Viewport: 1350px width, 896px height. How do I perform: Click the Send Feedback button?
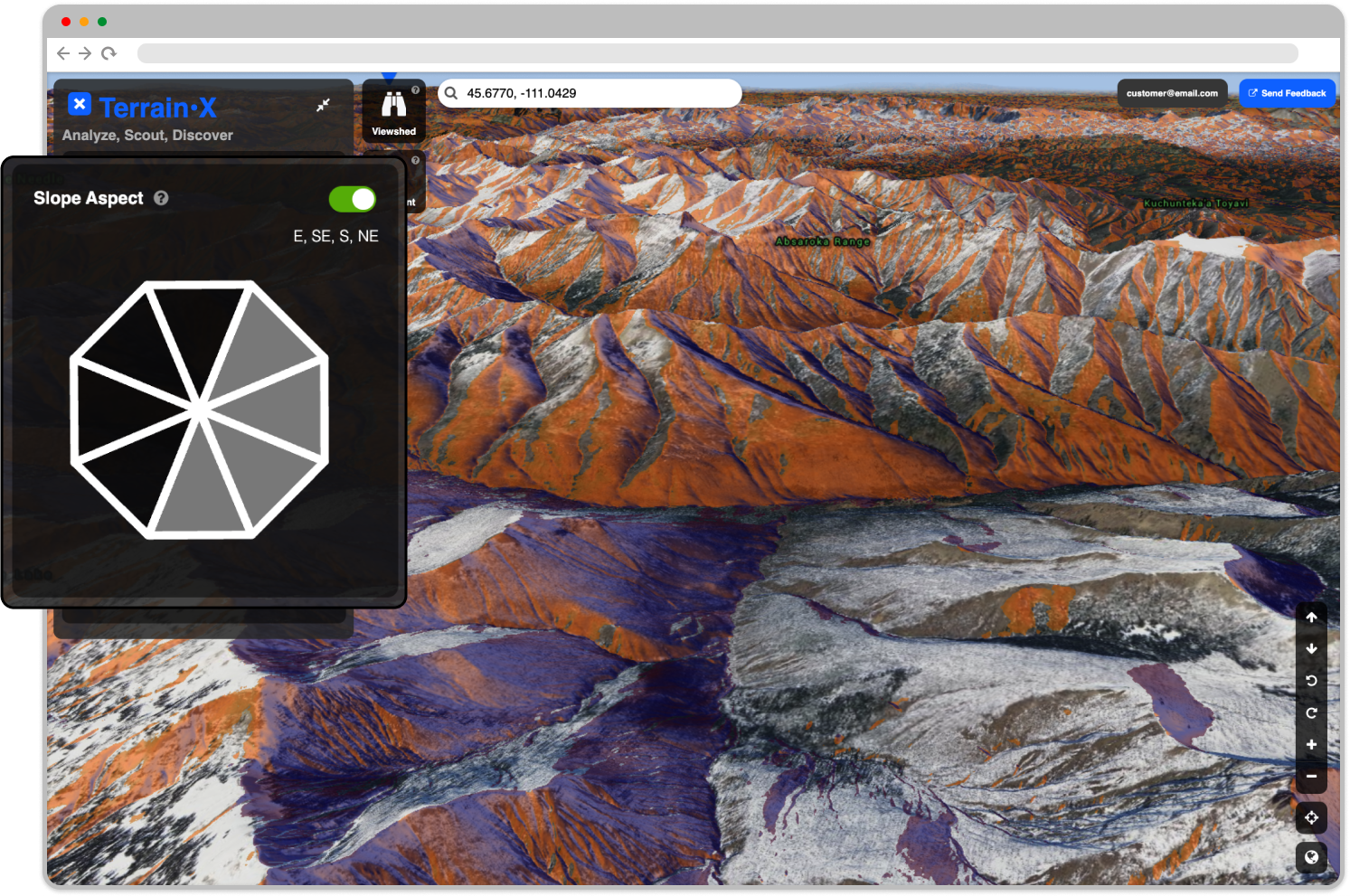click(1288, 93)
